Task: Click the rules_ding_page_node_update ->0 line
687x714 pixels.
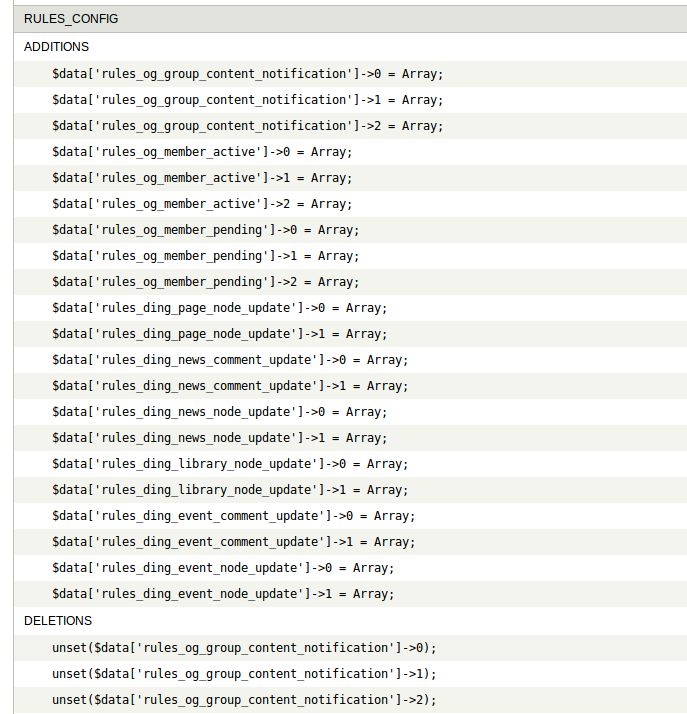Action: pyautogui.click(x=219, y=308)
